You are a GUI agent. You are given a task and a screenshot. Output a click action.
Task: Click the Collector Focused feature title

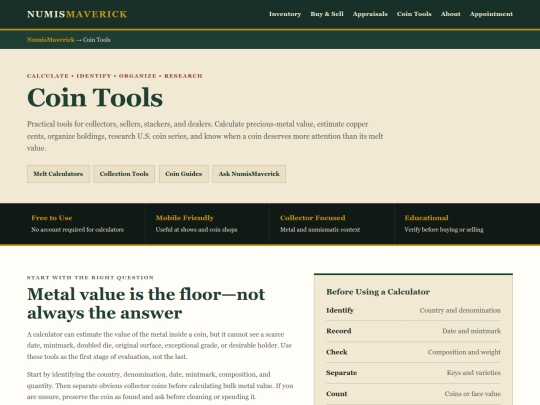tap(312, 218)
